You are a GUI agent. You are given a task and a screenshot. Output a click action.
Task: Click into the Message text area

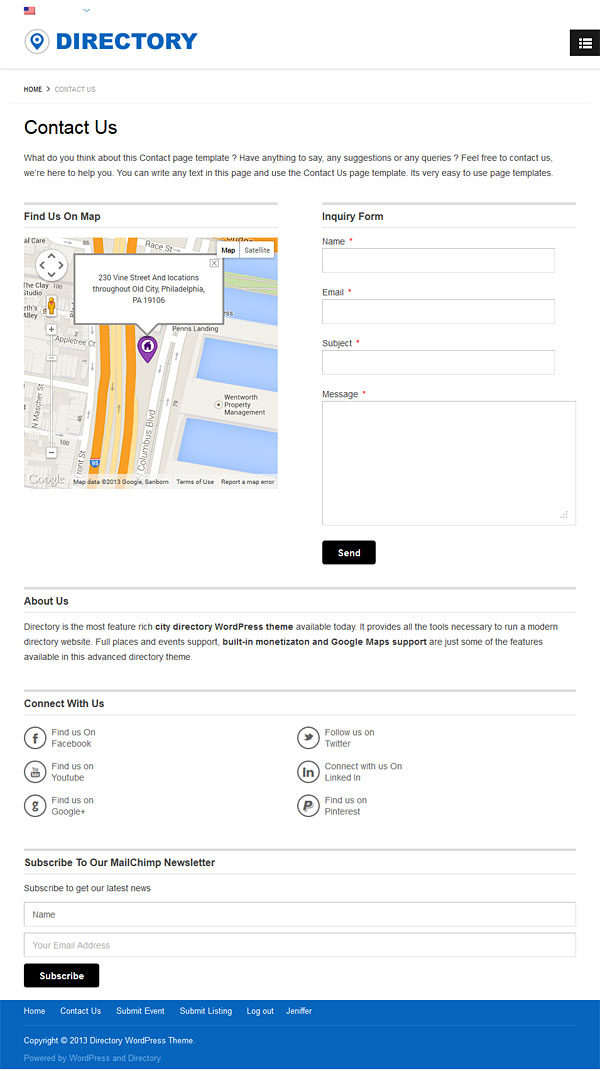coord(449,463)
